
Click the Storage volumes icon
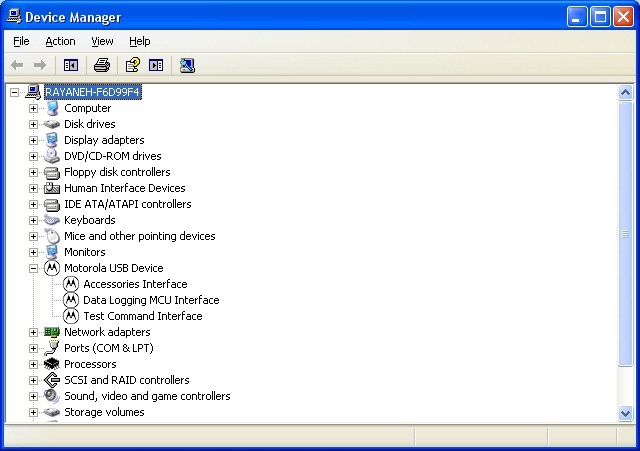click(x=52, y=412)
